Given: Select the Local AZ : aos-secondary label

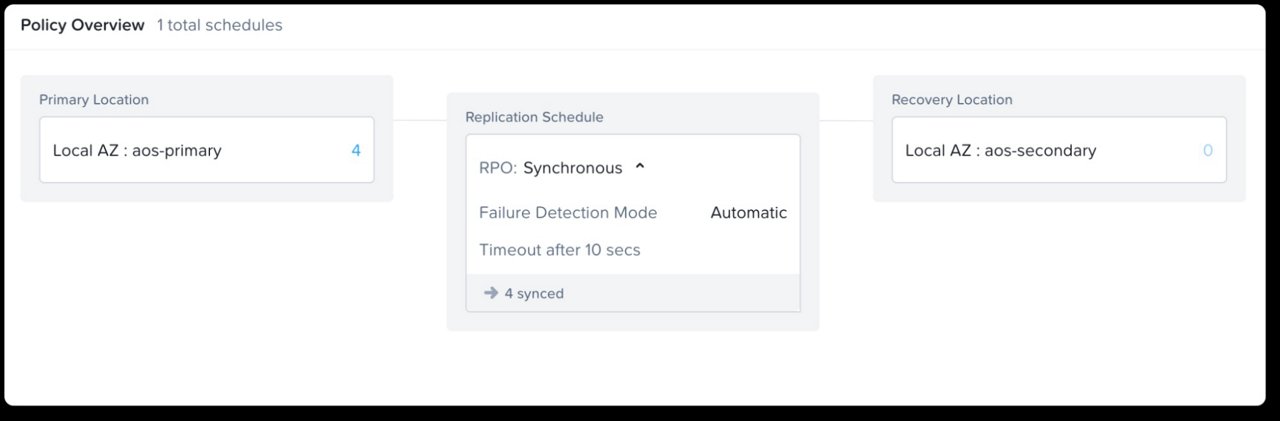Looking at the screenshot, I should click(1000, 151).
